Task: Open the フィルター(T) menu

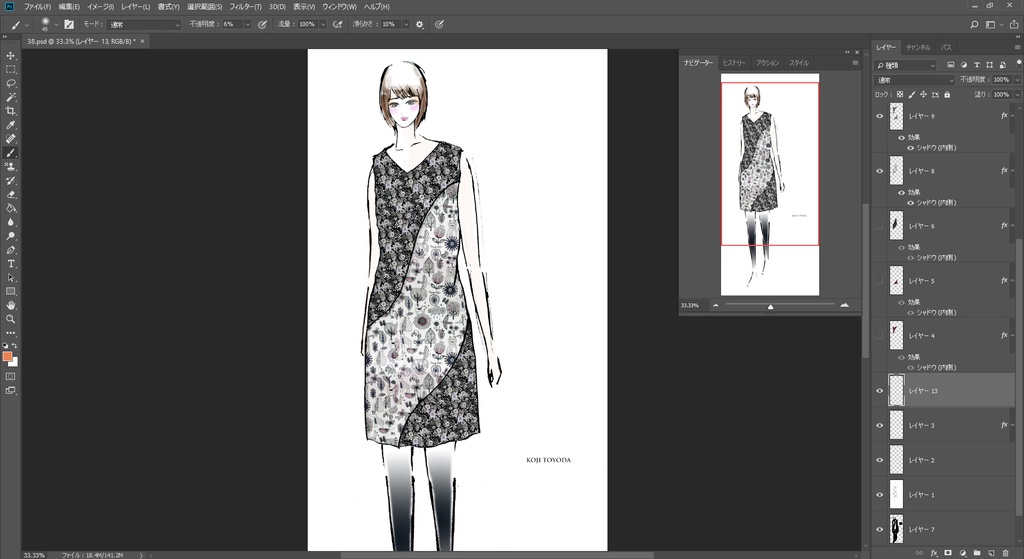Action: point(245,7)
